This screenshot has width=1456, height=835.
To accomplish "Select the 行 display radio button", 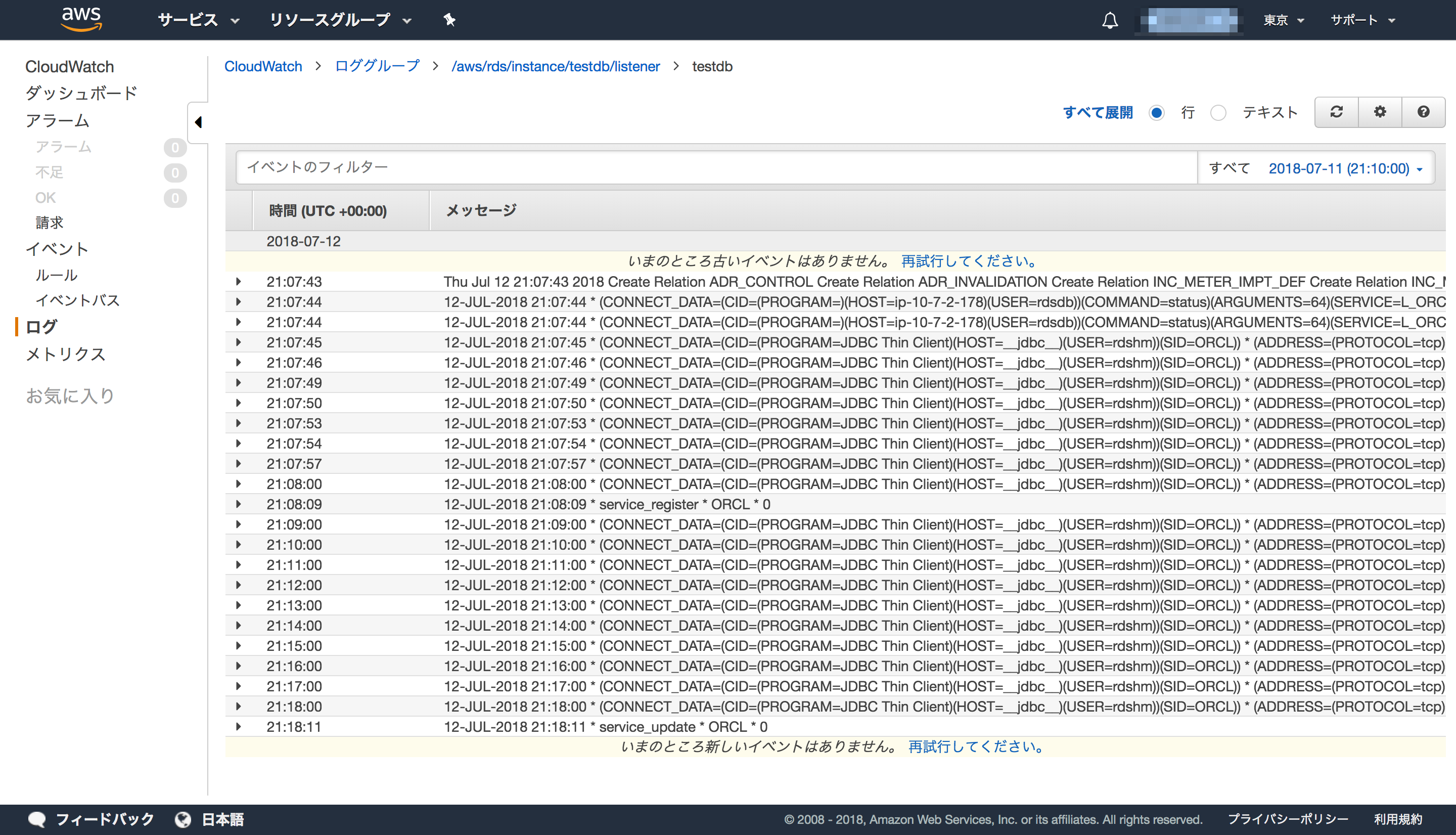I will tap(1157, 113).
